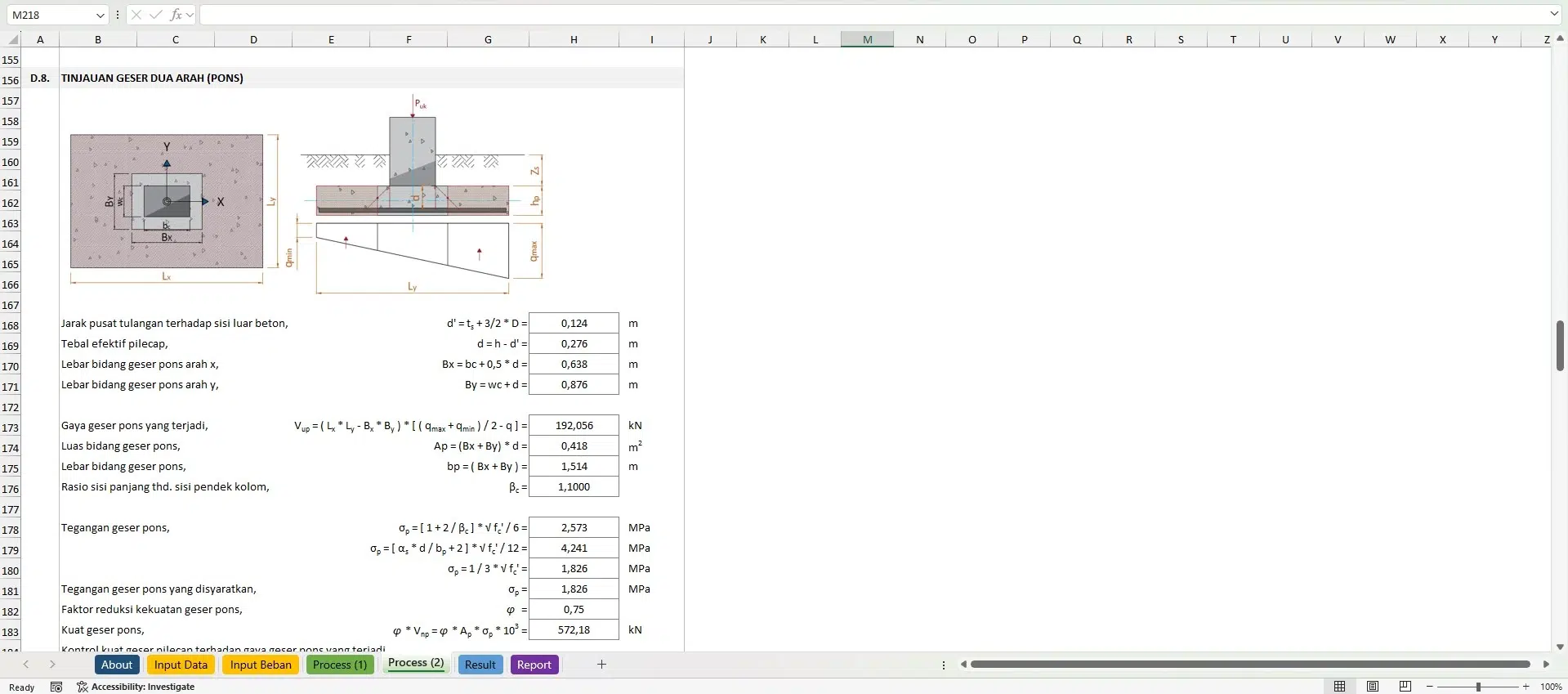The image size is (1568, 694).
Task: Switch to the Result sheet tab
Action: 480,665
